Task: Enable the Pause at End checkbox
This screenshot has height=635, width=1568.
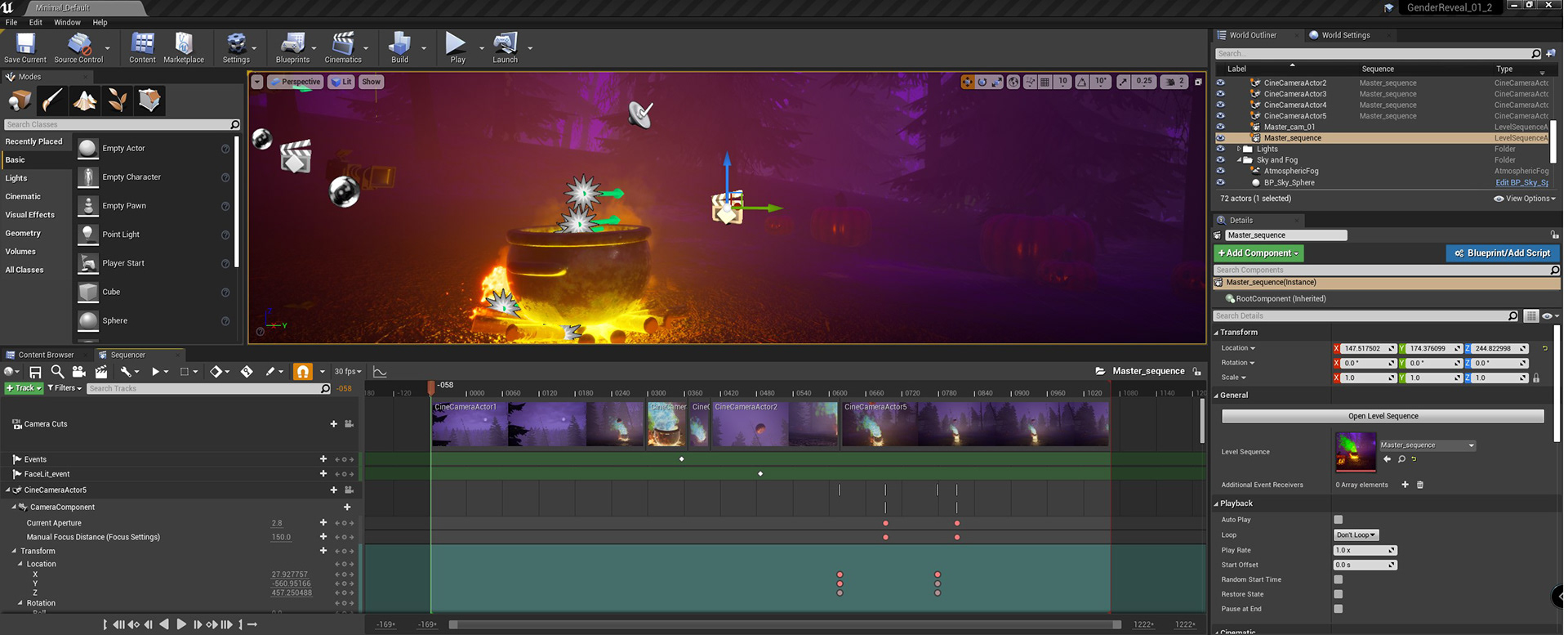Action: pyautogui.click(x=1338, y=609)
